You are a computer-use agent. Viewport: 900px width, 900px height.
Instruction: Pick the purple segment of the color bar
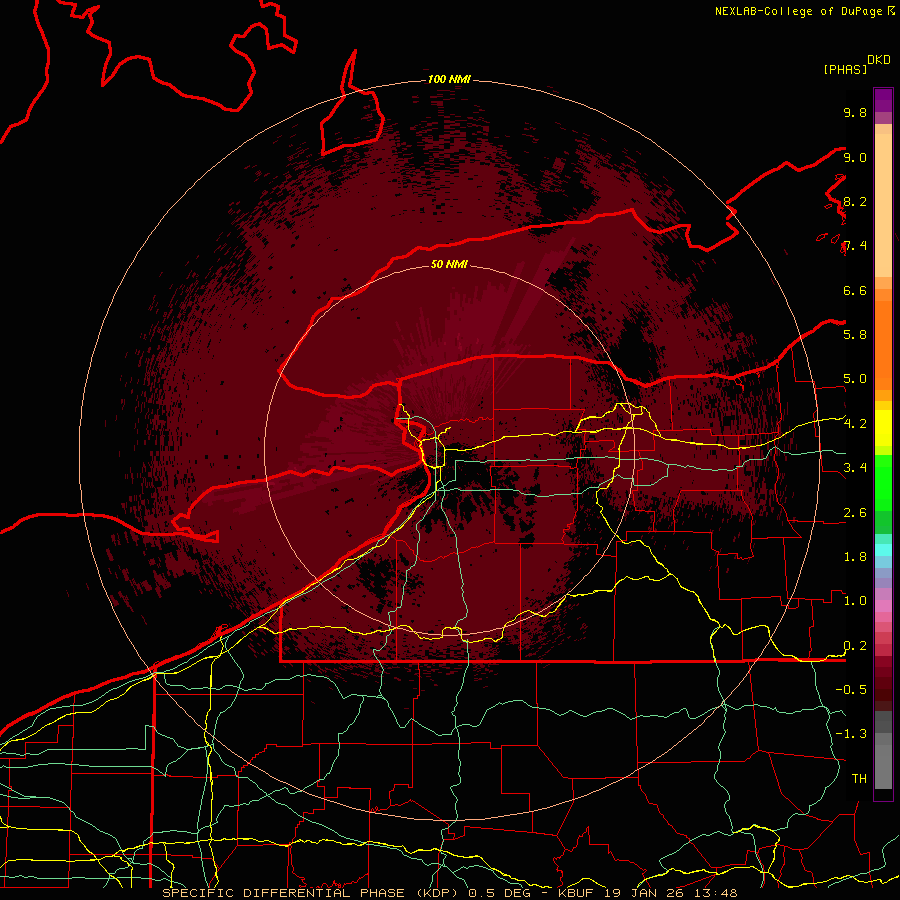click(x=883, y=100)
